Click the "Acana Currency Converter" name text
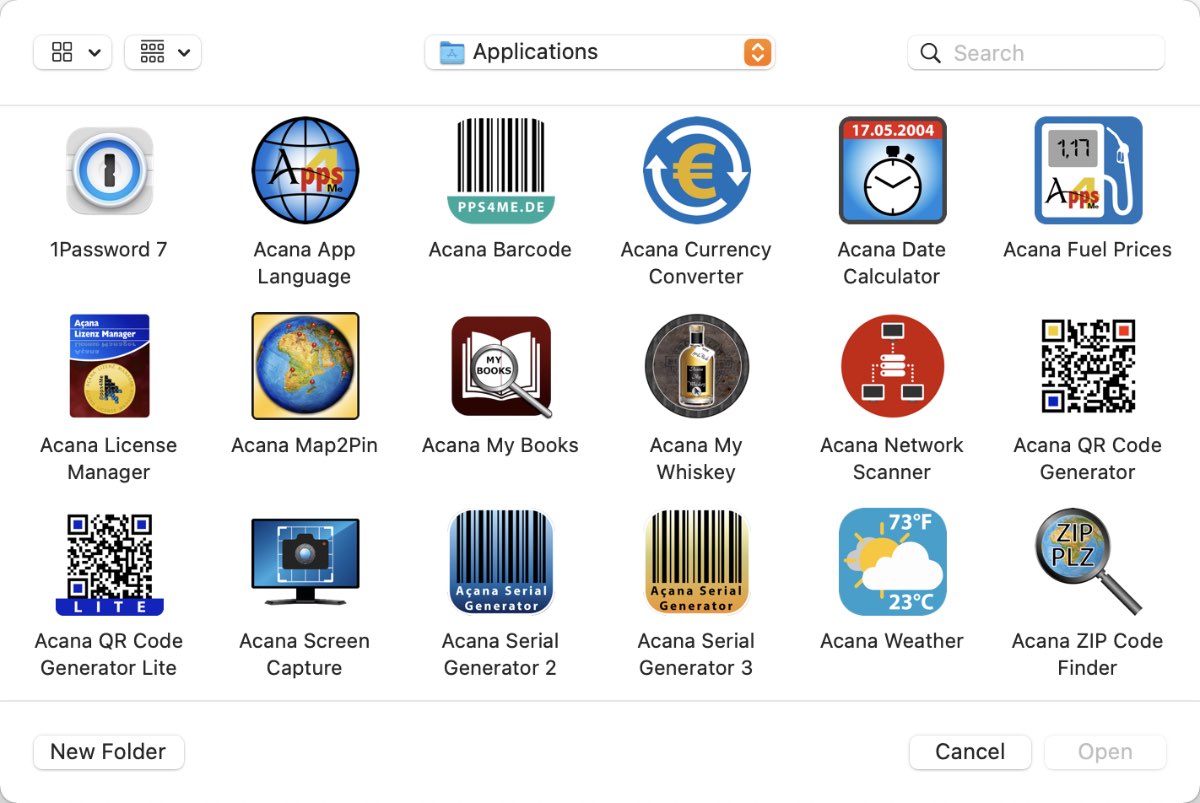 click(696, 263)
